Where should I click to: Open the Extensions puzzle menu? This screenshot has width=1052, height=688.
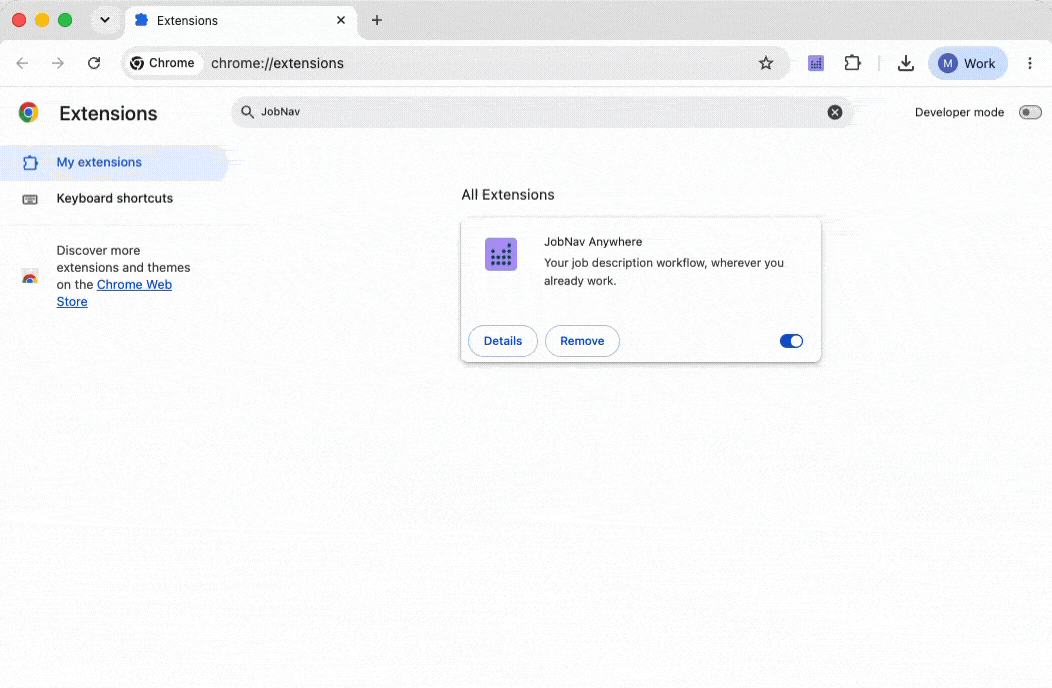[852, 63]
